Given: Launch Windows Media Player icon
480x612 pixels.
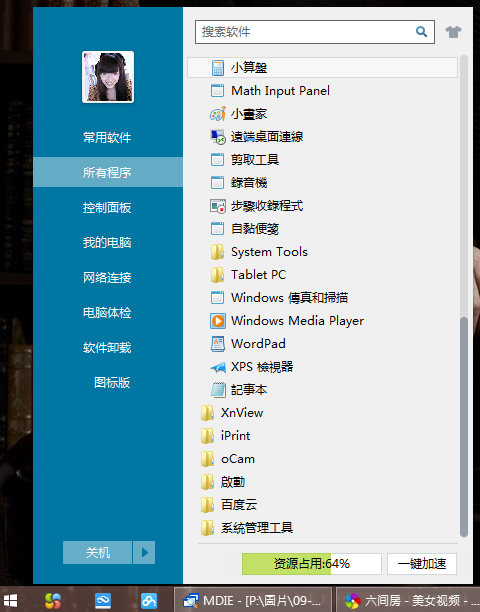Looking at the screenshot, I should [218, 321].
